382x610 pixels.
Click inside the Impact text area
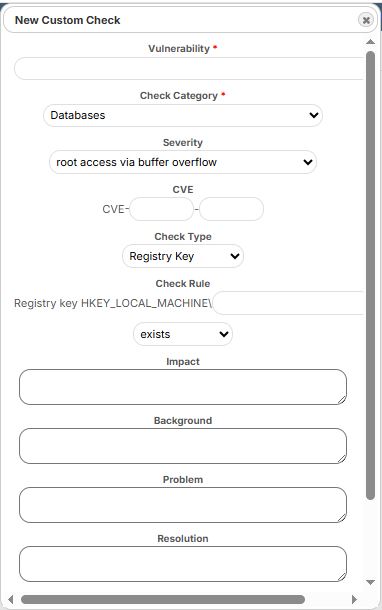pyautogui.click(x=183, y=387)
